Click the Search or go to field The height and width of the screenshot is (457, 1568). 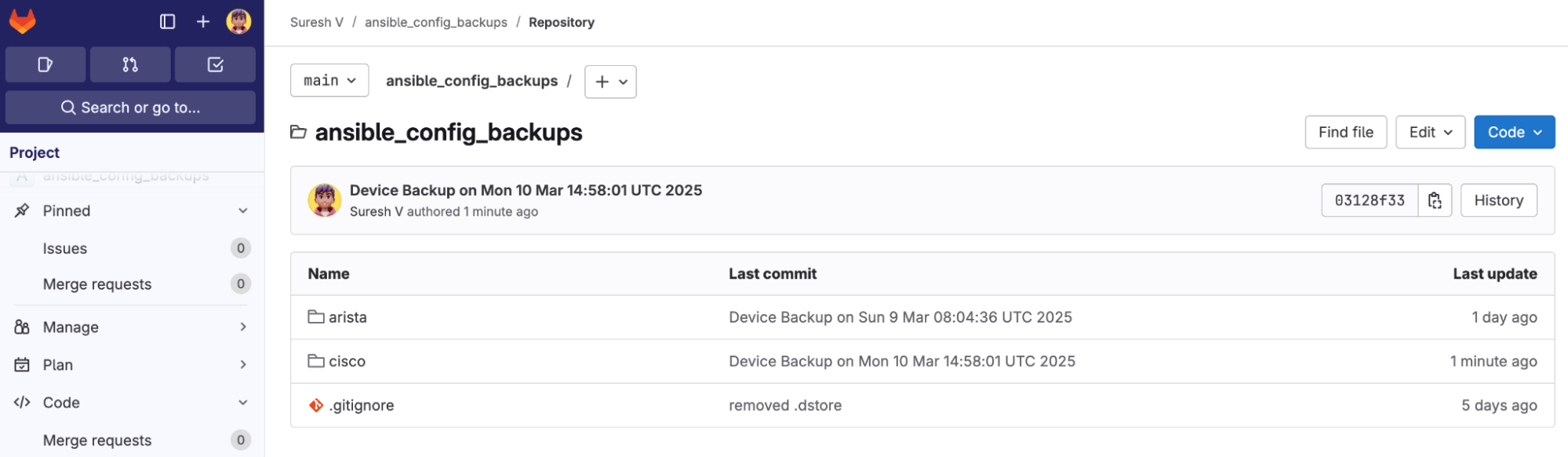[130, 108]
